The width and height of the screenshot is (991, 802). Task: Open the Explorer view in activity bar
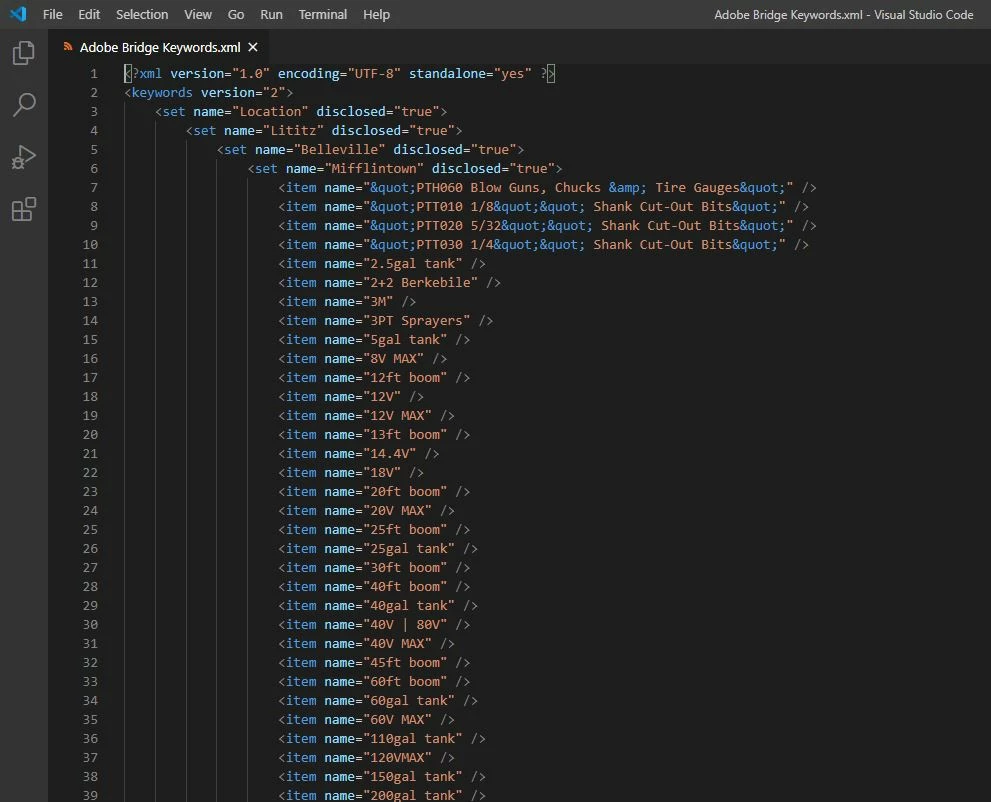point(23,53)
